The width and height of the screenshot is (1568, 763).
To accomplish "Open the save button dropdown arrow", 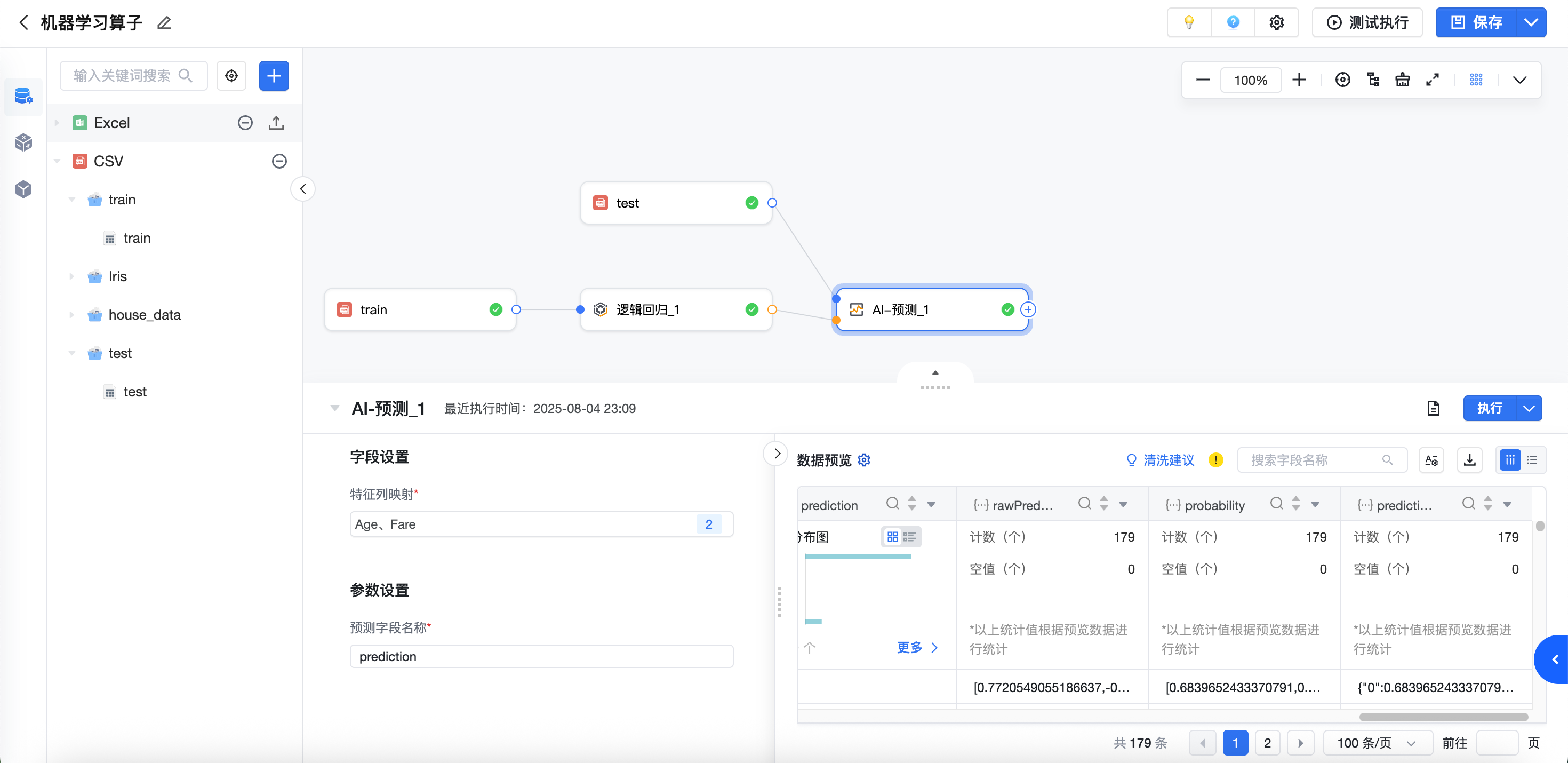I will (x=1531, y=22).
